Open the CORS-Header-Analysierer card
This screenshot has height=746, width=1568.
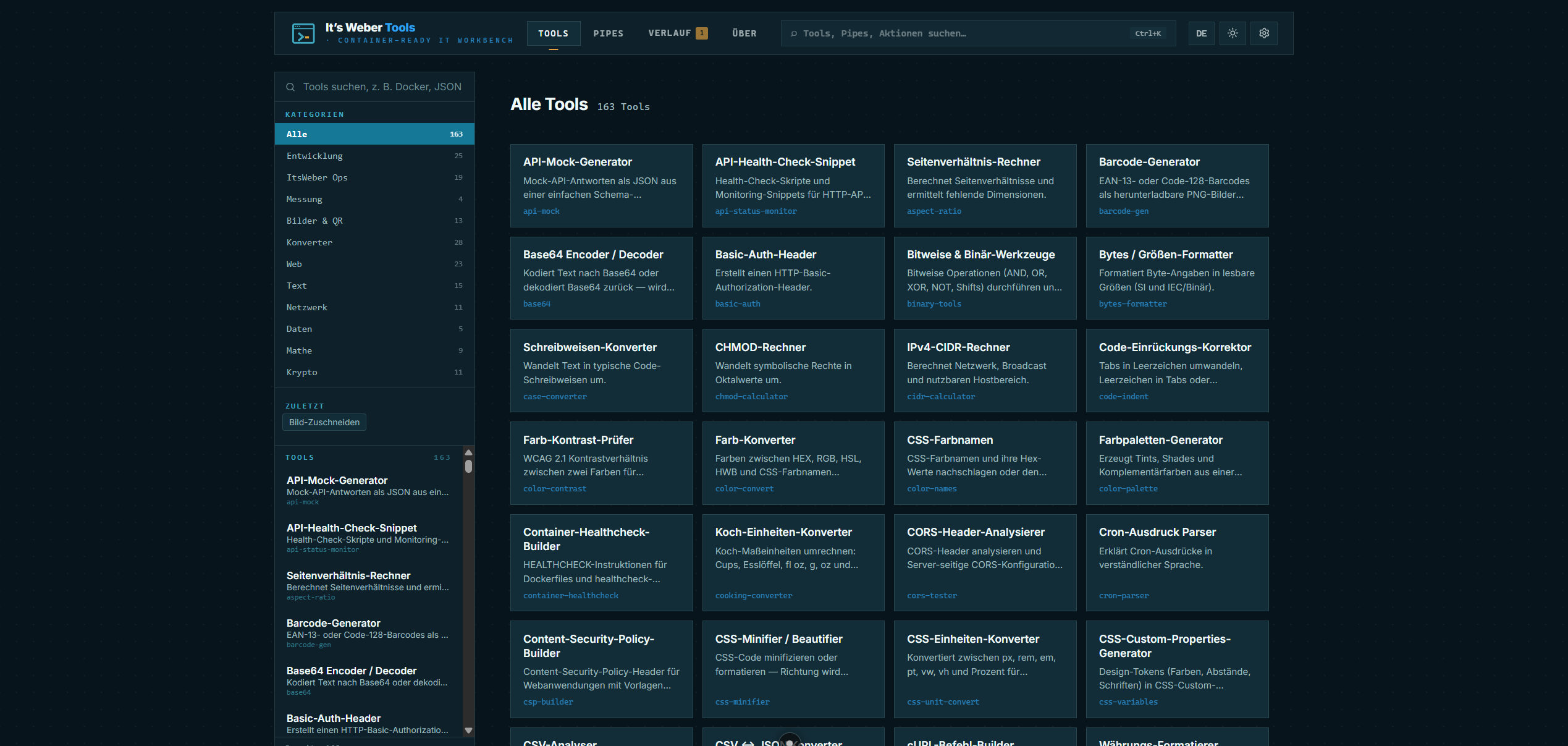point(985,563)
